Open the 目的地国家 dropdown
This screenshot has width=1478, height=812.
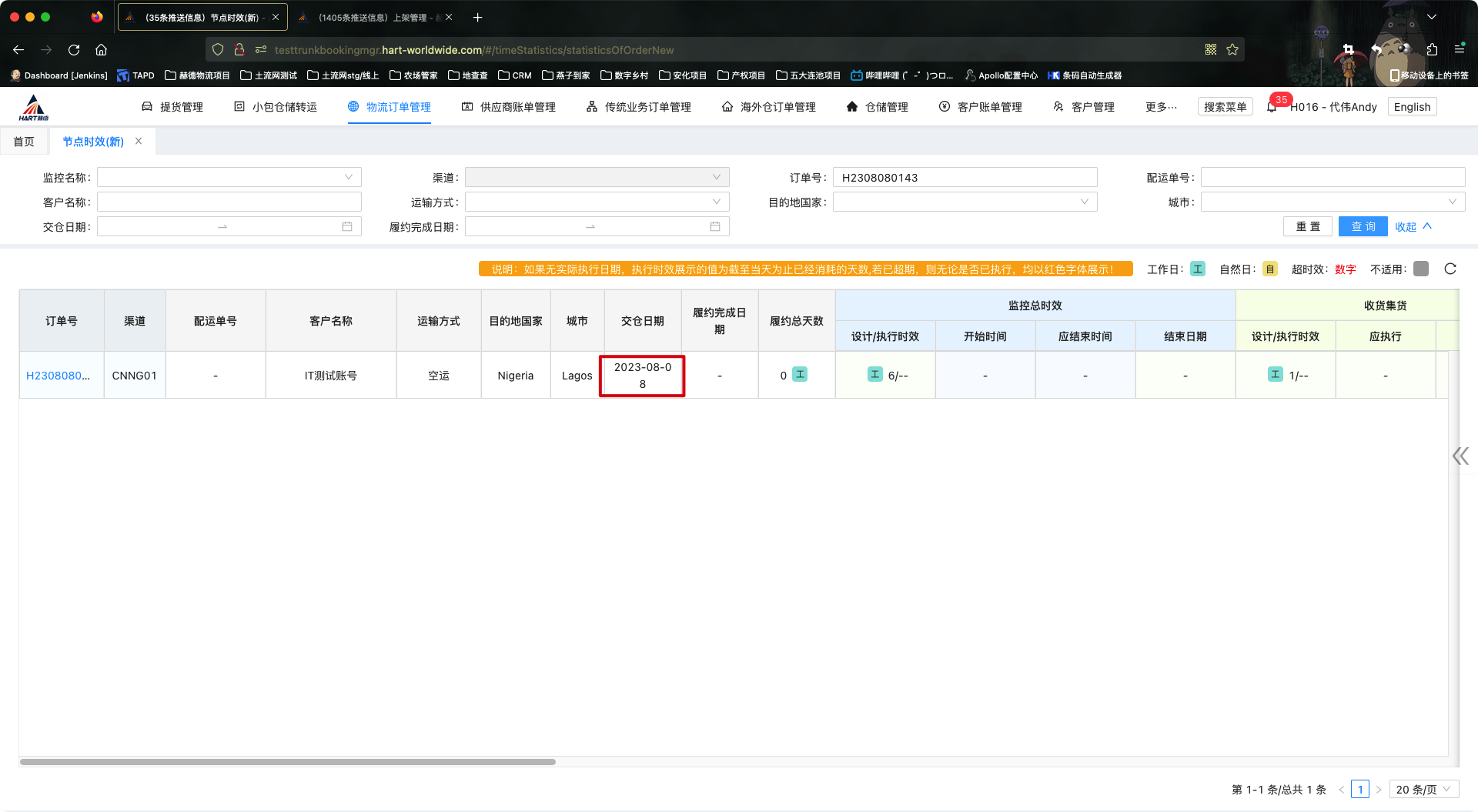tap(965, 202)
